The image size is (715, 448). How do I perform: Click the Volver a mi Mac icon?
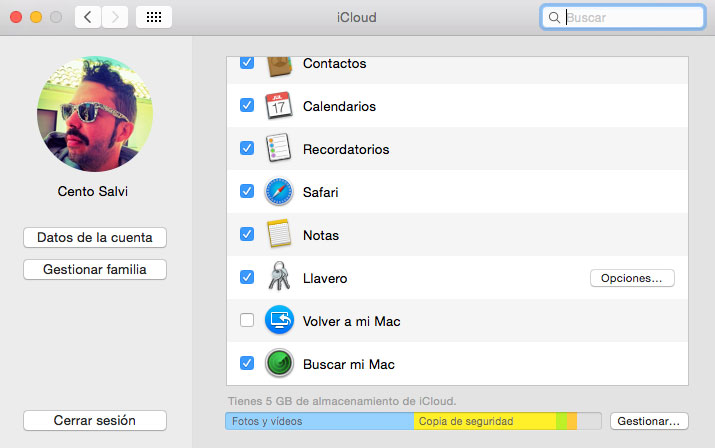click(279, 320)
